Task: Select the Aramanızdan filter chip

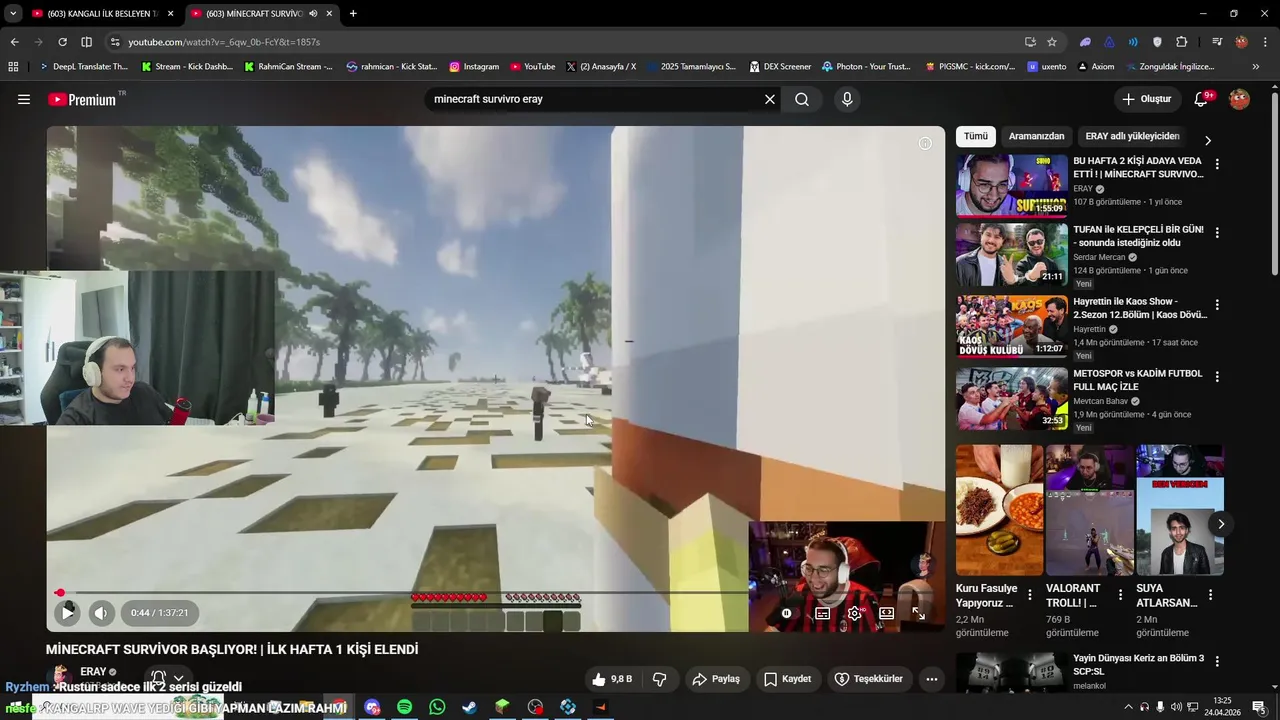Action: click(1036, 136)
